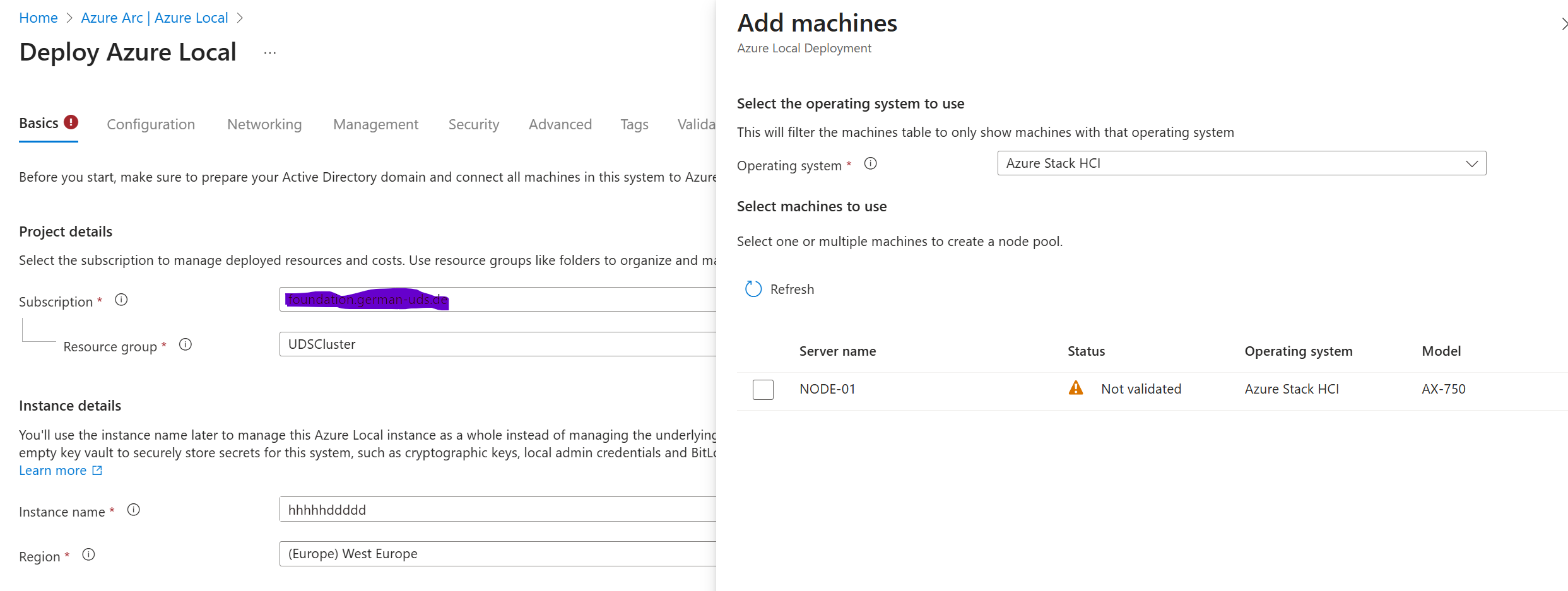Screen dimensions: 1568x591
Task: Expand the Operating system dropdown Azure Stack HCI
Action: pyautogui.click(x=1242, y=163)
